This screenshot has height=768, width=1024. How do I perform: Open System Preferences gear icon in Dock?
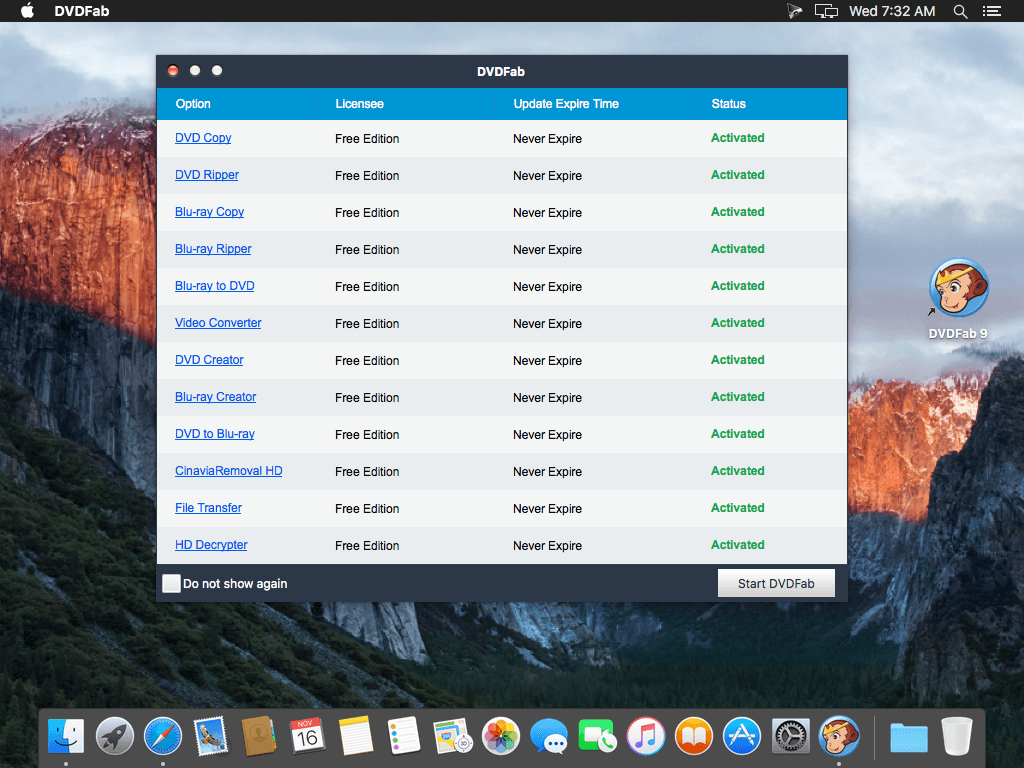tap(790, 736)
